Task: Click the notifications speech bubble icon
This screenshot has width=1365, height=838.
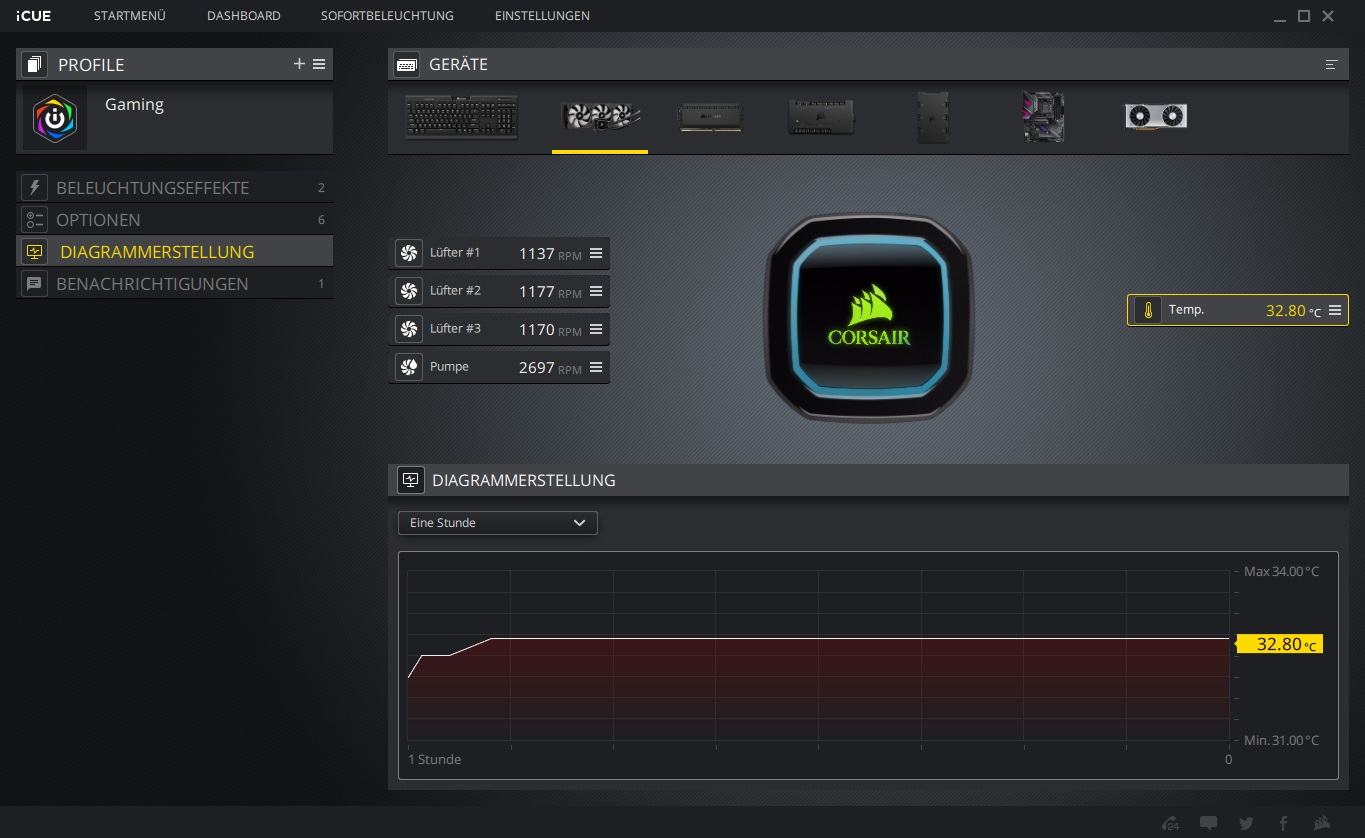Action: (34, 284)
